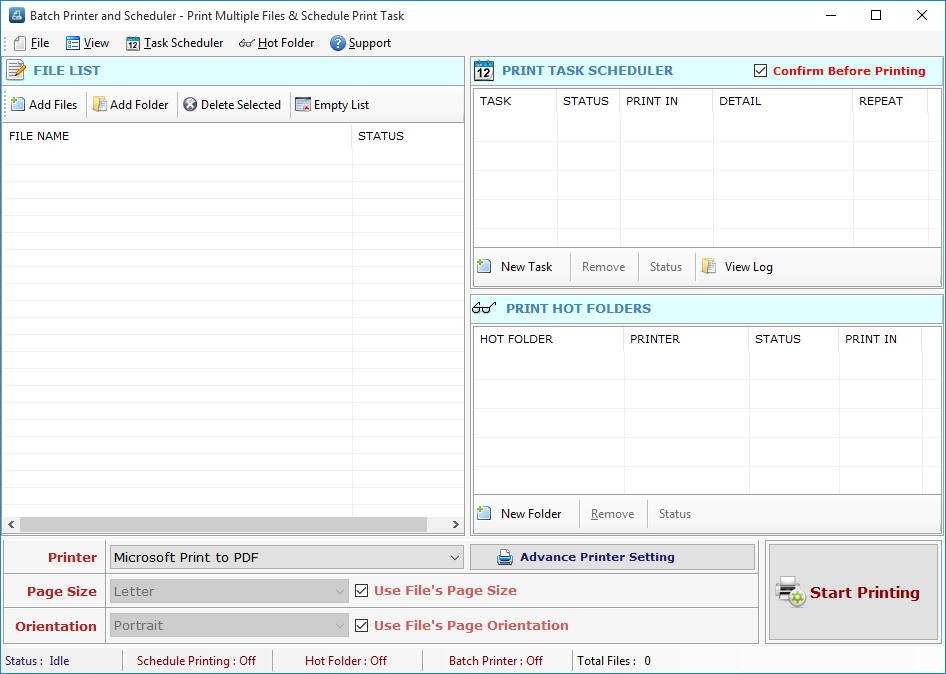Image resolution: width=946 pixels, height=674 pixels.
Task: Open the Hot Folder menu
Action: (x=277, y=43)
